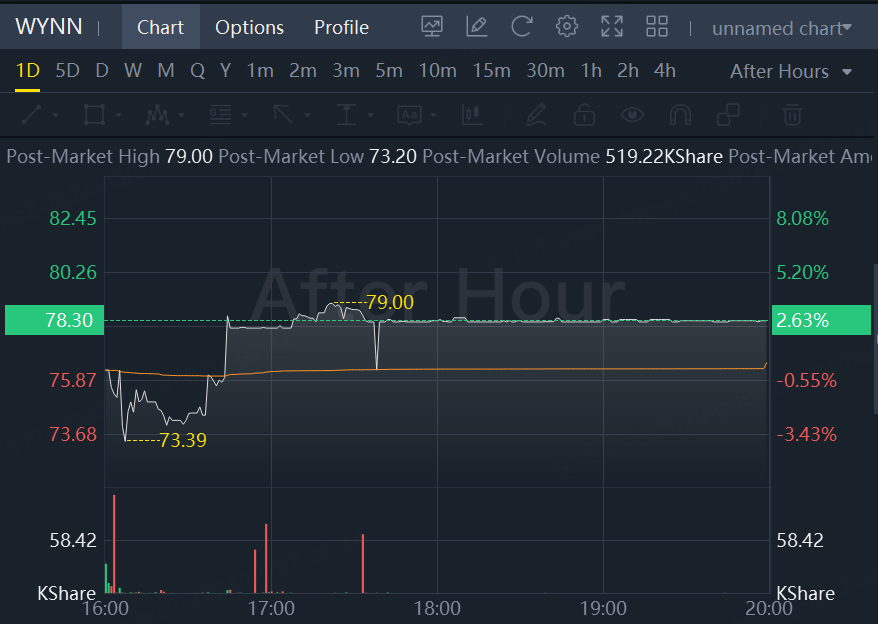Switch to the Profile tab

click(x=342, y=27)
